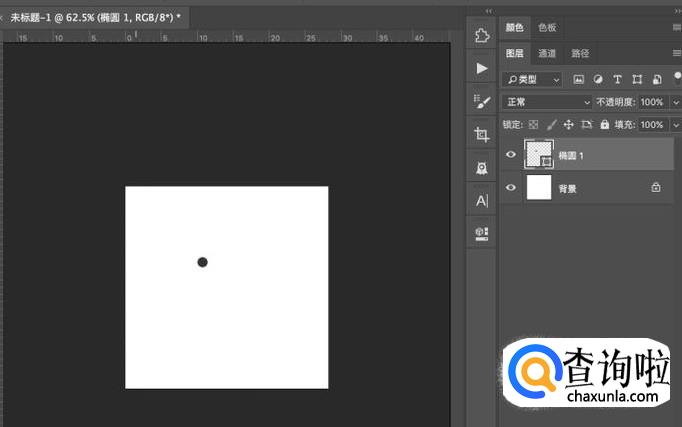The image size is (682, 427).
Task: Filter layers by type layer icon
Action: click(x=617, y=79)
